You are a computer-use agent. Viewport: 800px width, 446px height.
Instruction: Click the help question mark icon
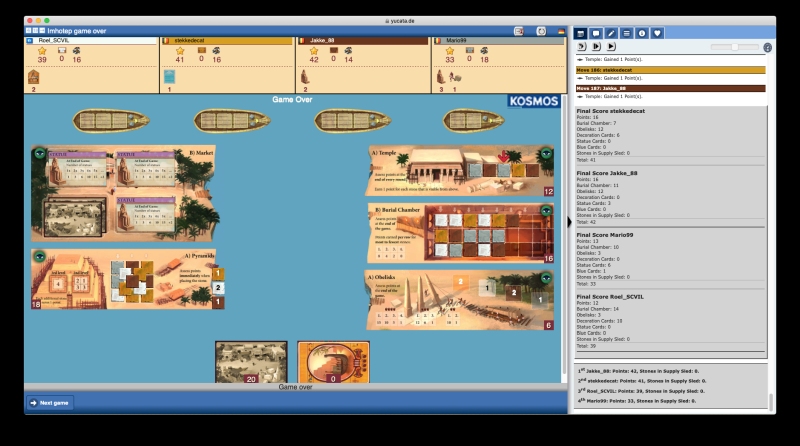click(767, 47)
